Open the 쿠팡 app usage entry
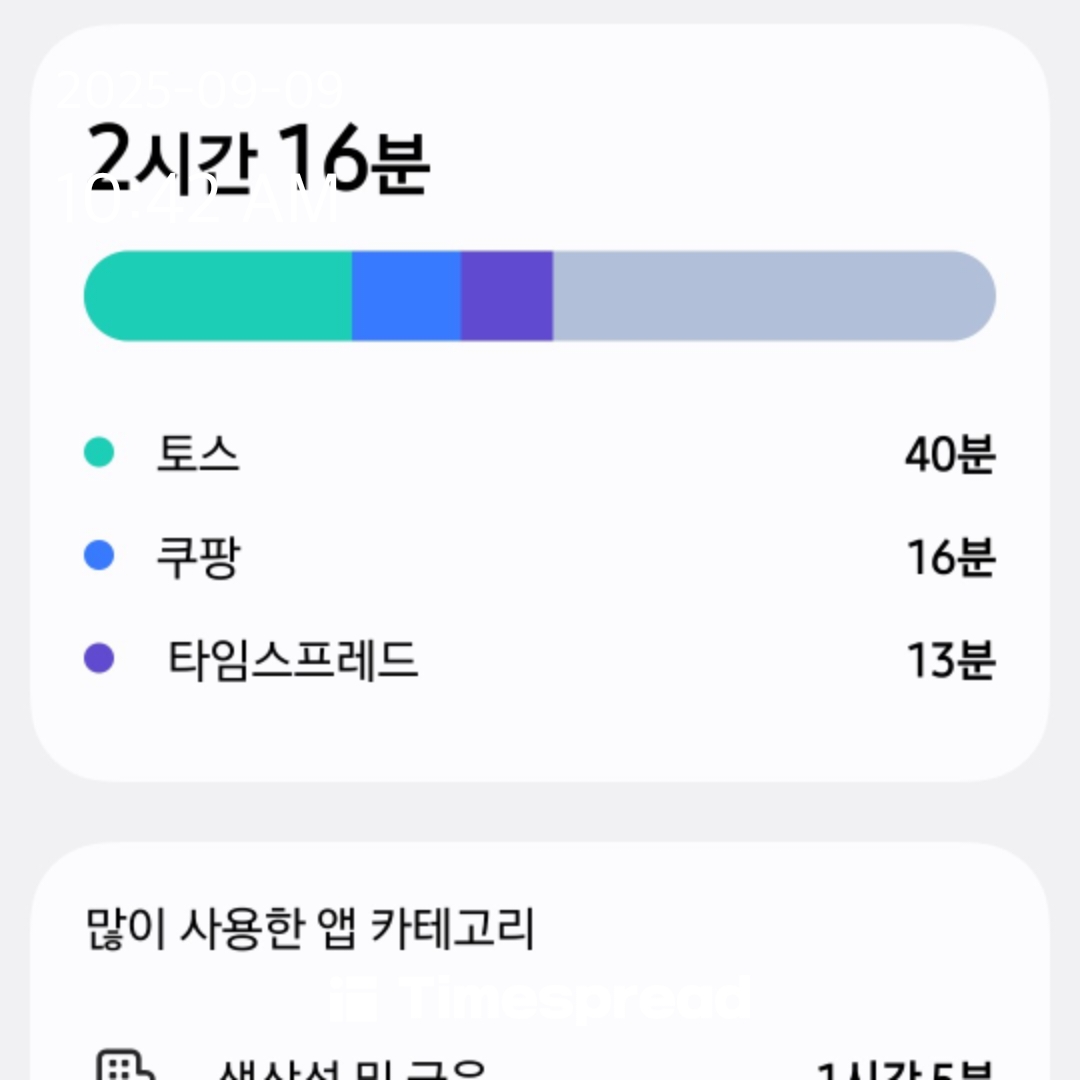This screenshot has width=1080, height=1080. tap(539, 557)
